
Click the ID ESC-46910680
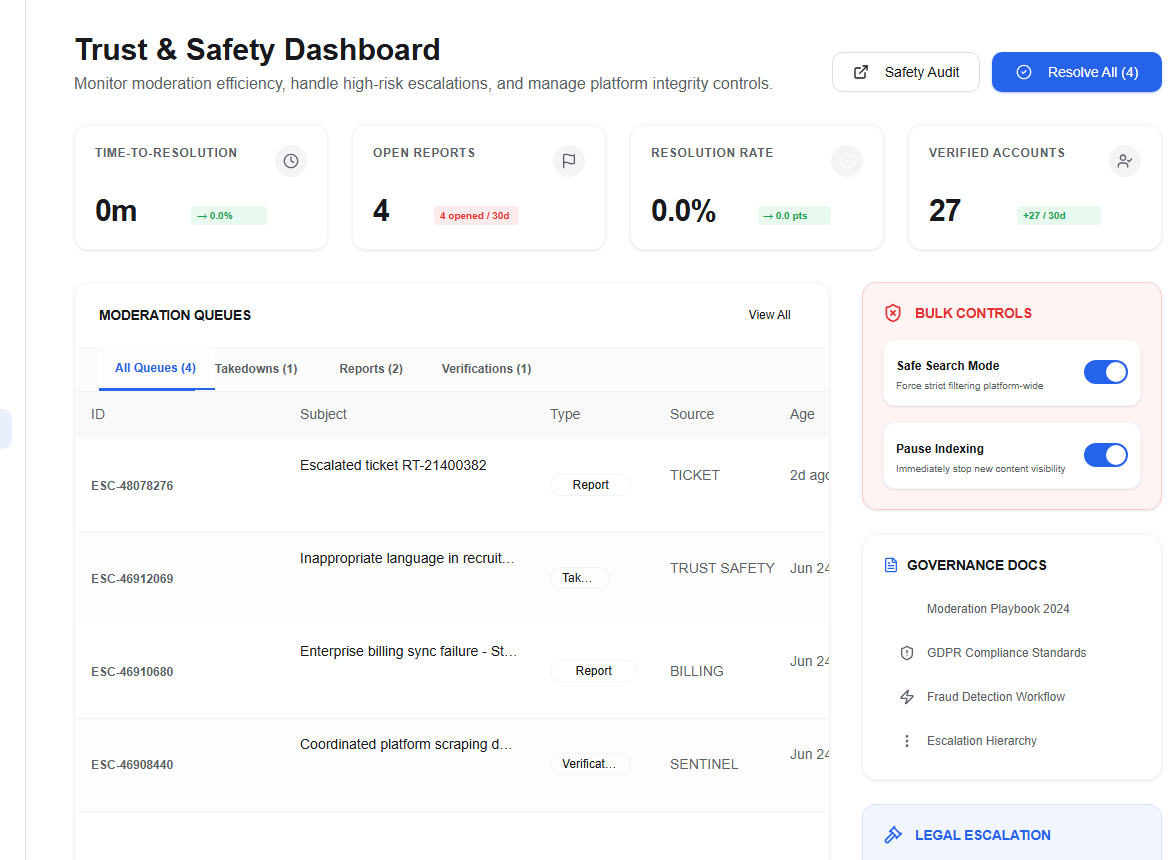132,672
